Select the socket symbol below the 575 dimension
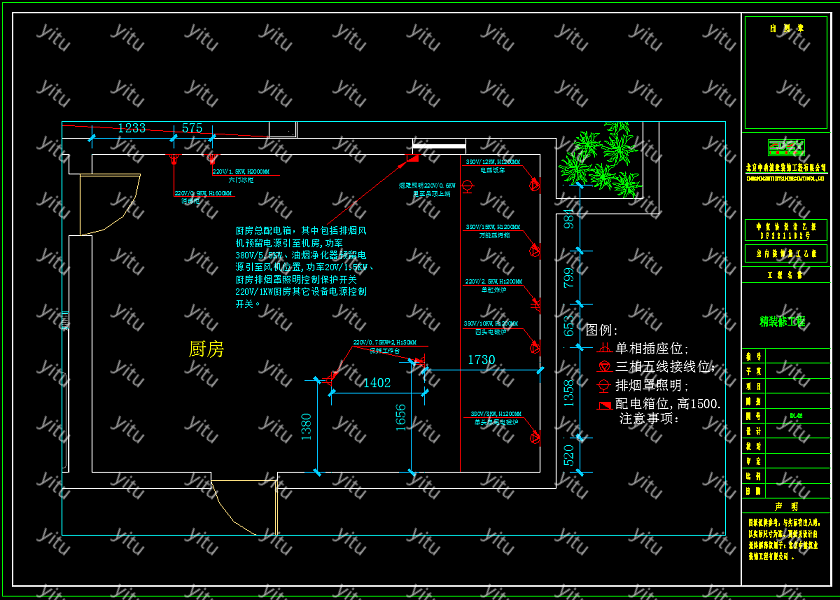The width and height of the screenshot is (840, 600). [x=212, y=158]
